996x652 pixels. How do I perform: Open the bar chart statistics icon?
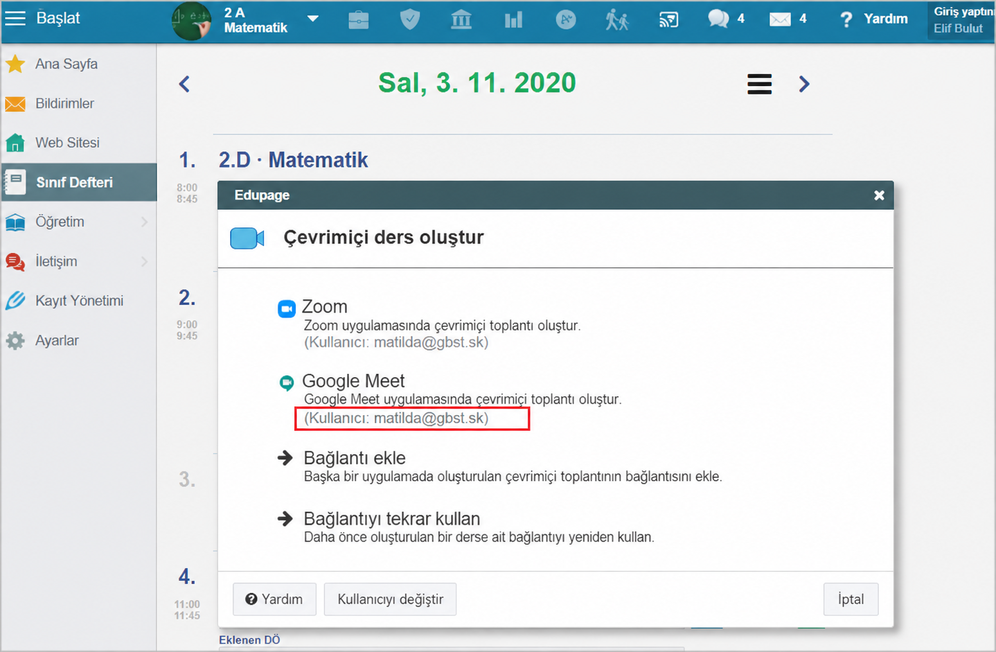(x=513, y=20)
